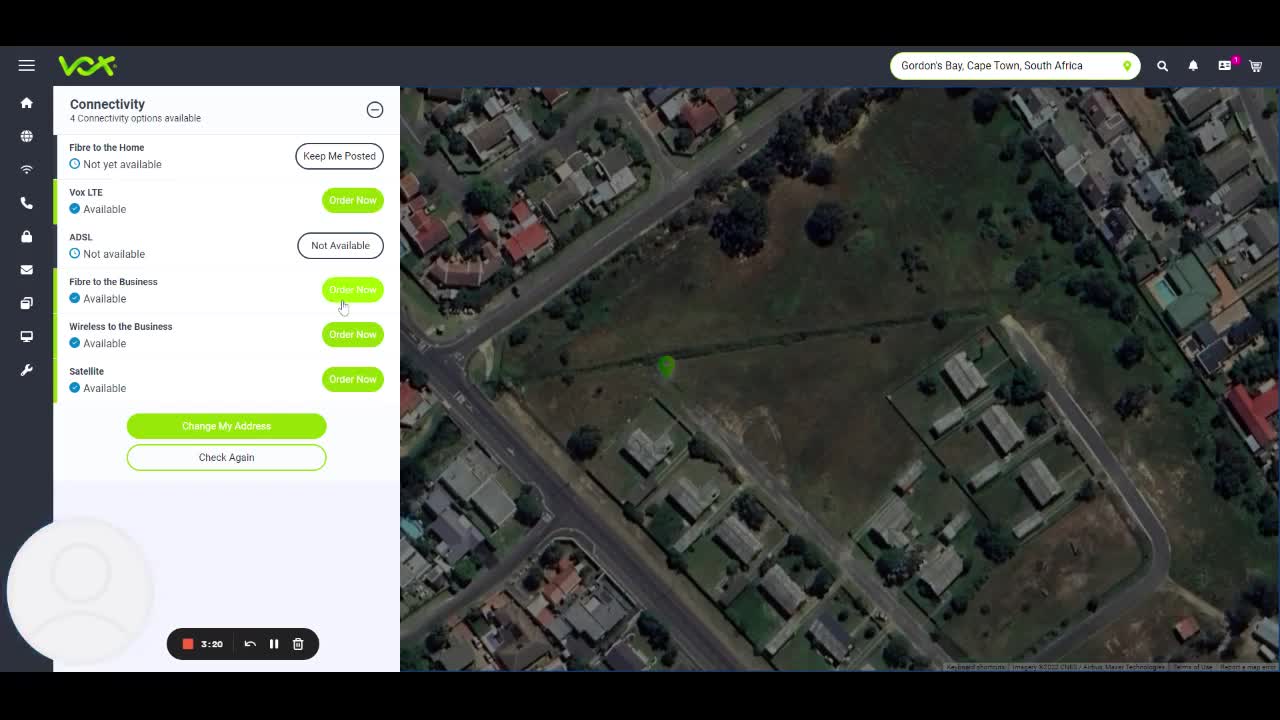Select Fibre to the Business label

tap(113, 282)
